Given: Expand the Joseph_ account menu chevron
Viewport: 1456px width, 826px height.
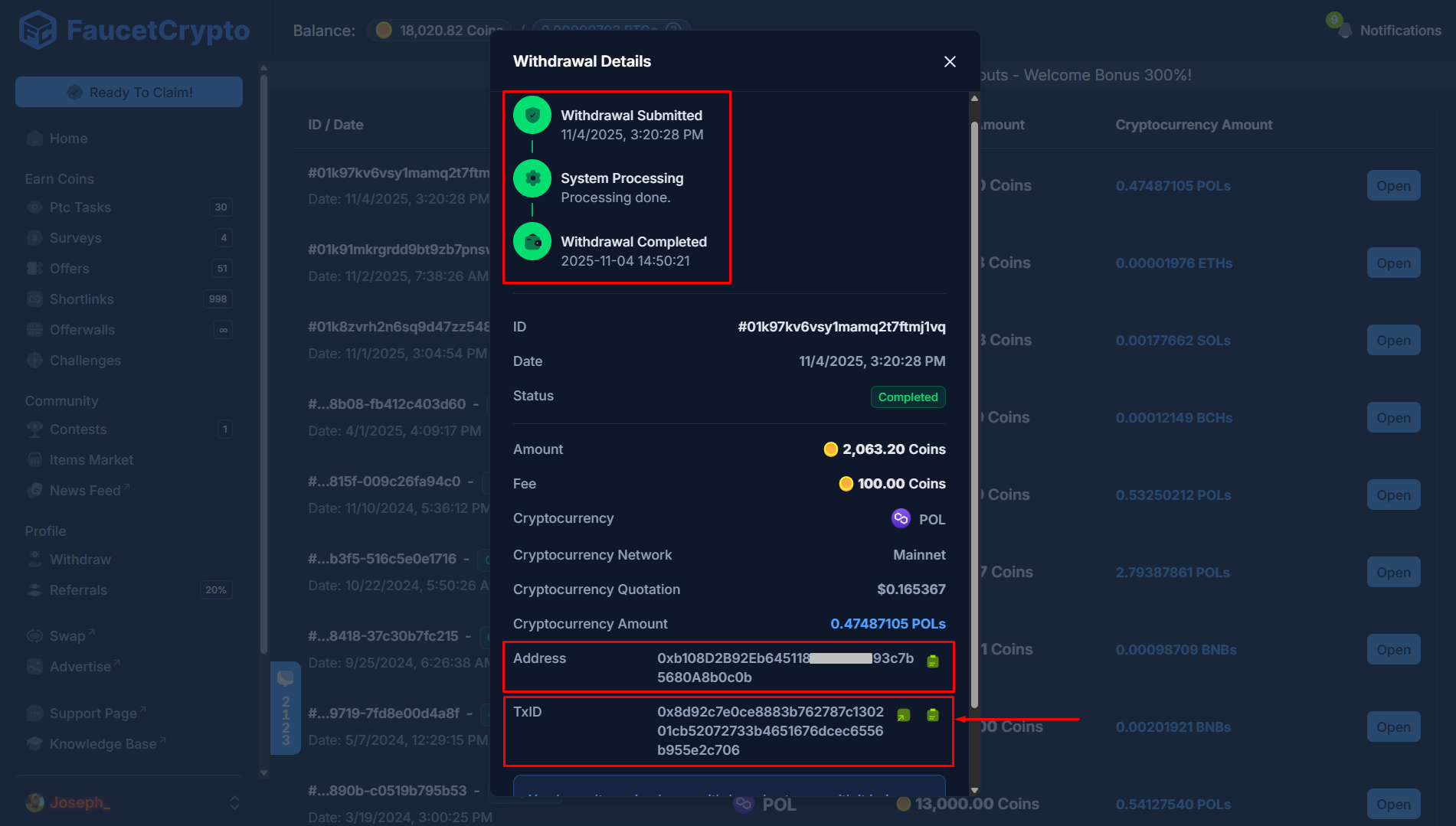Looking at the screenshot, I should [x=234, y=802].
